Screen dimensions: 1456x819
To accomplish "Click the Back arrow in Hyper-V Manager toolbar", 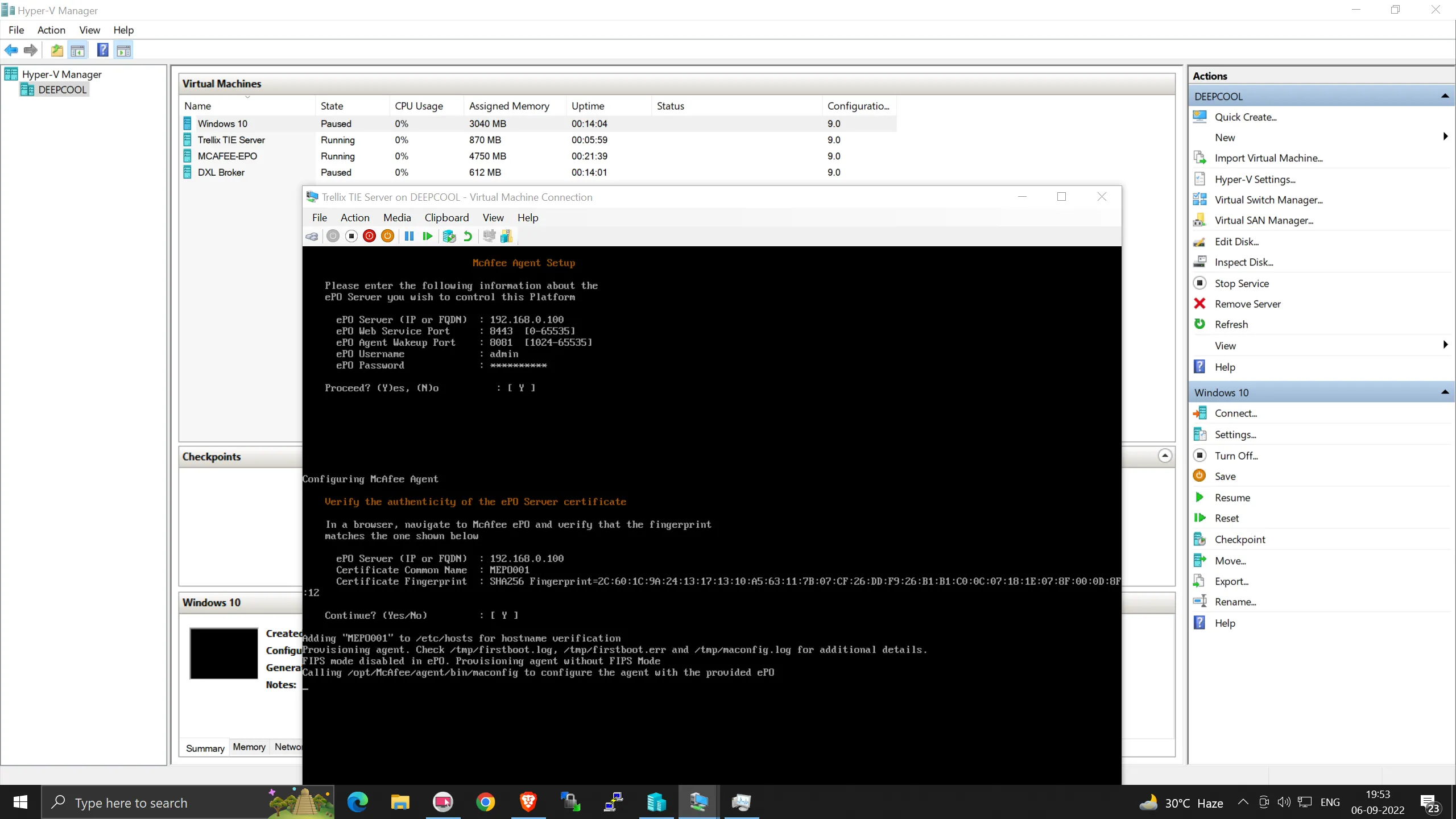I will [11, 51].
